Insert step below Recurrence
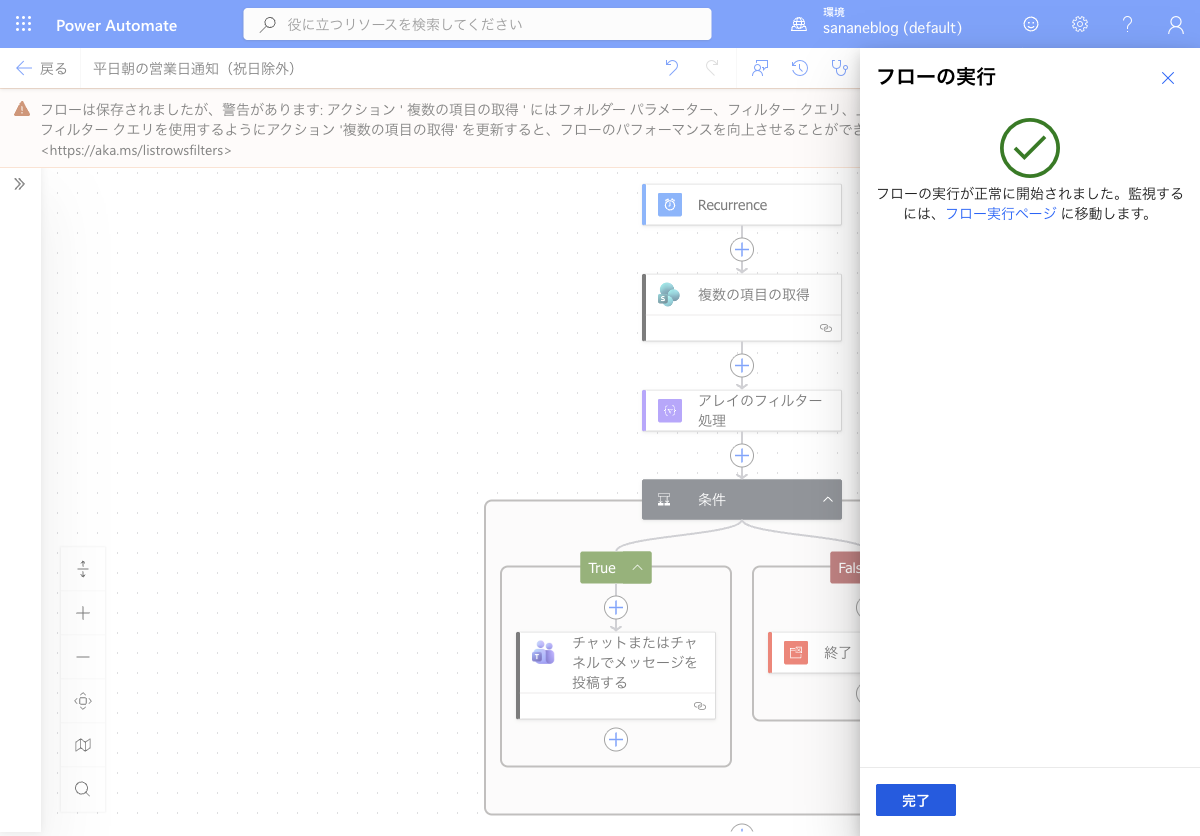Viewport: 1200px width, 836px height. click(x=742, y=249)
